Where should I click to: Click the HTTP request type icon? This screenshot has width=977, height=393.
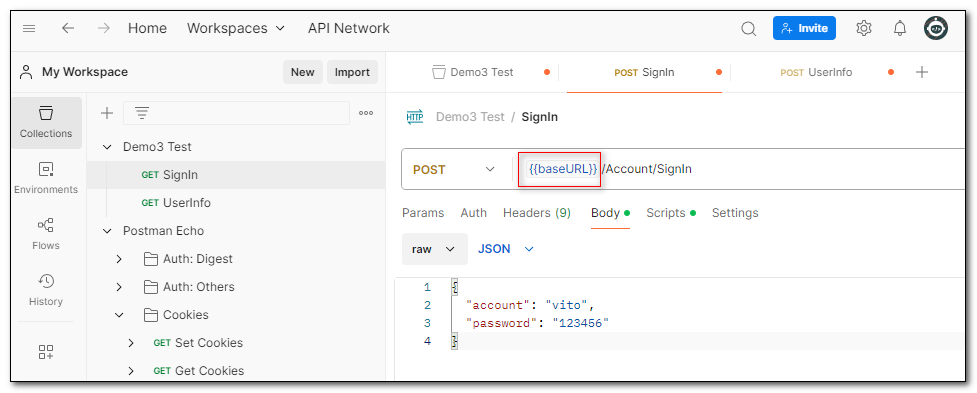pyautogui.click(x=415, y=116)
